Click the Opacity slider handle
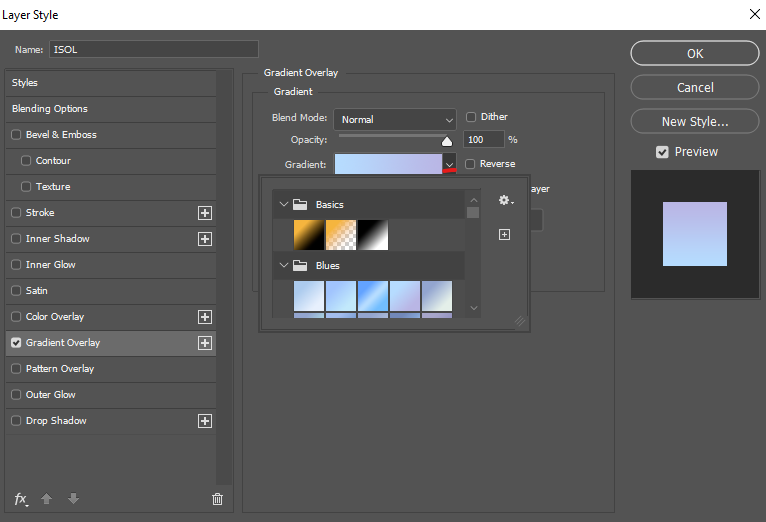Image resolution: width=766 pixels, height=522 pixels. 447,142
